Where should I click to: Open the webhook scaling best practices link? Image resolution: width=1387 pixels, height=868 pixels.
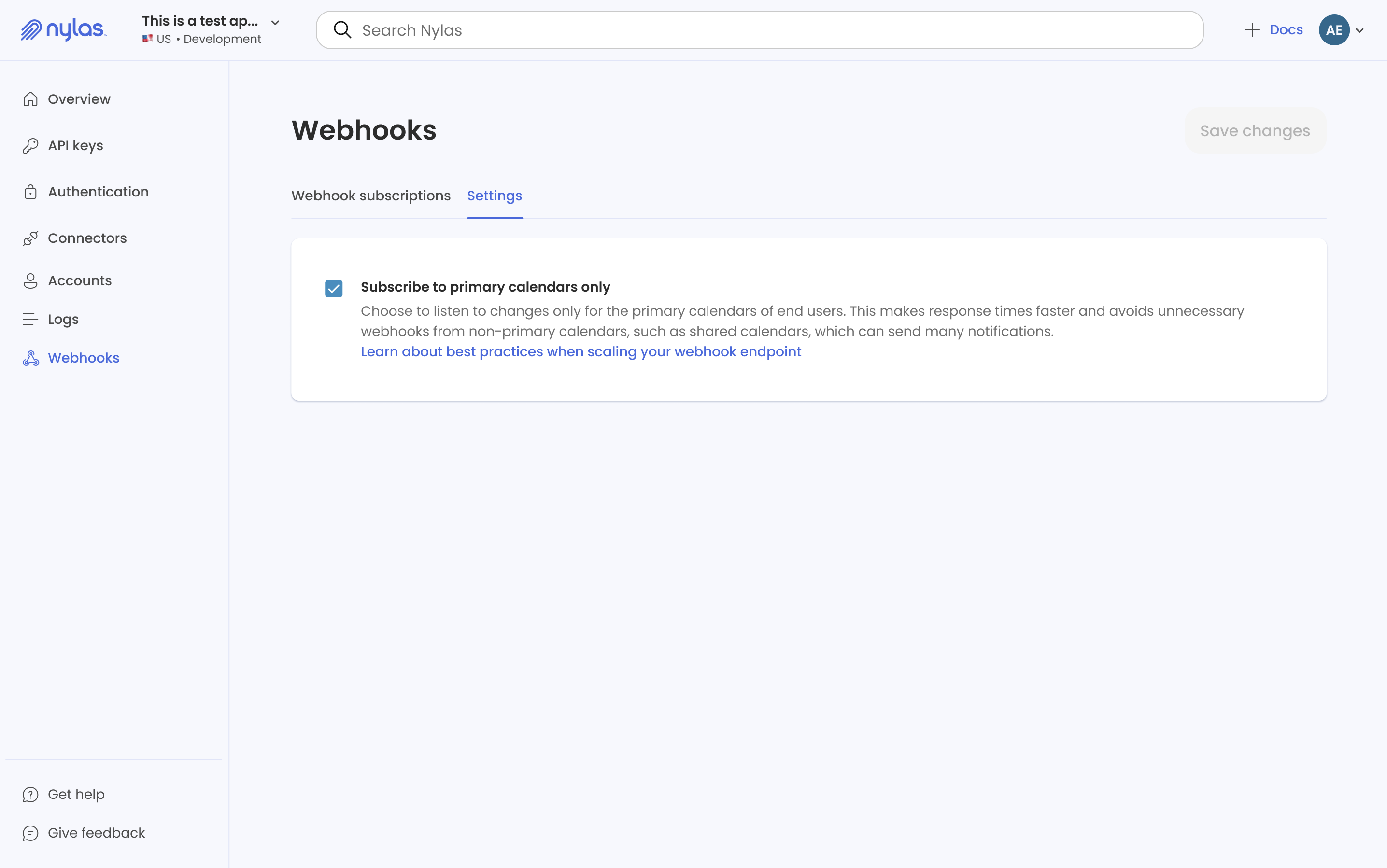[x=580, y=351]
